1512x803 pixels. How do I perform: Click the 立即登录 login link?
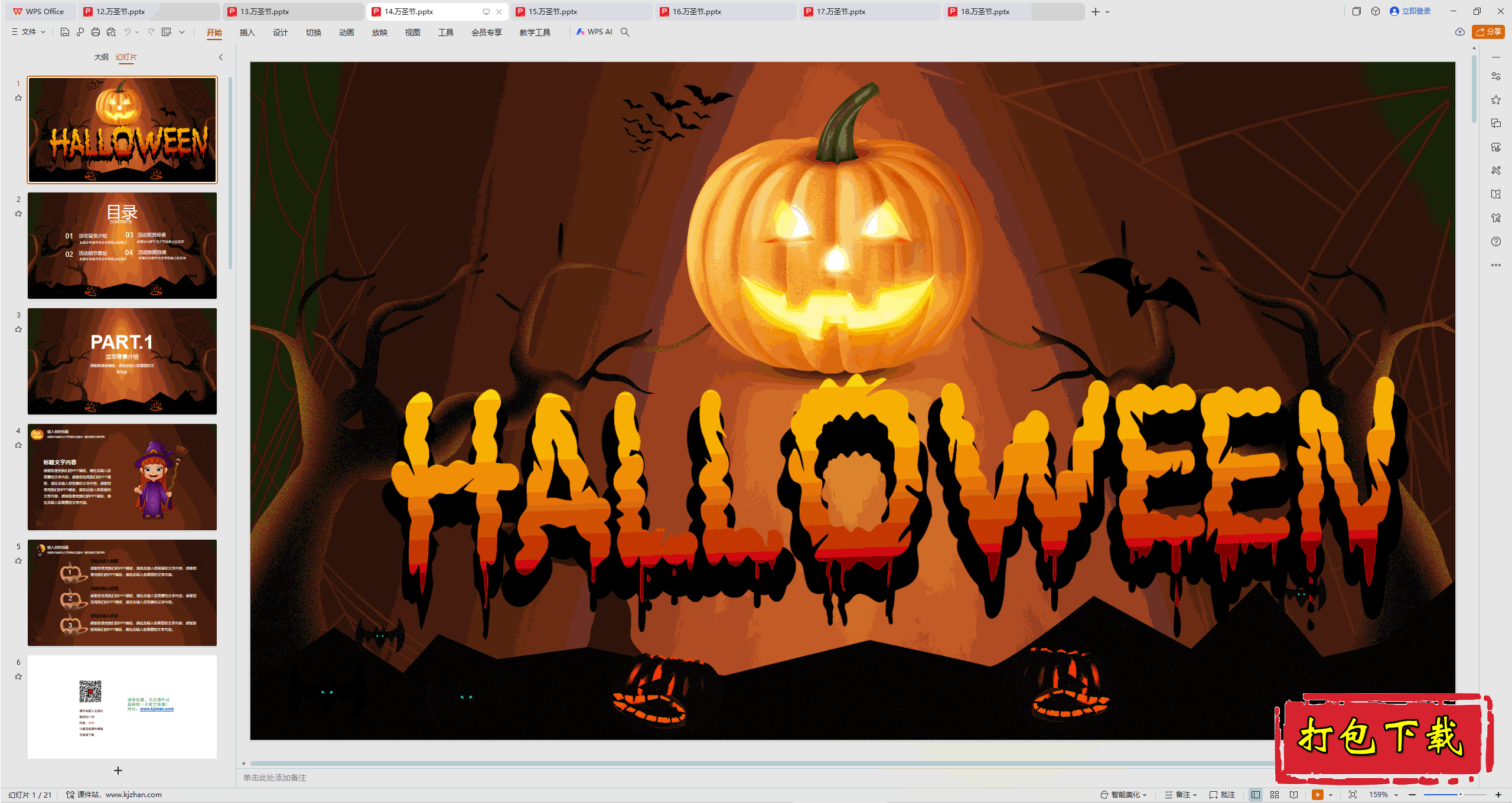tap(1410, 11)
